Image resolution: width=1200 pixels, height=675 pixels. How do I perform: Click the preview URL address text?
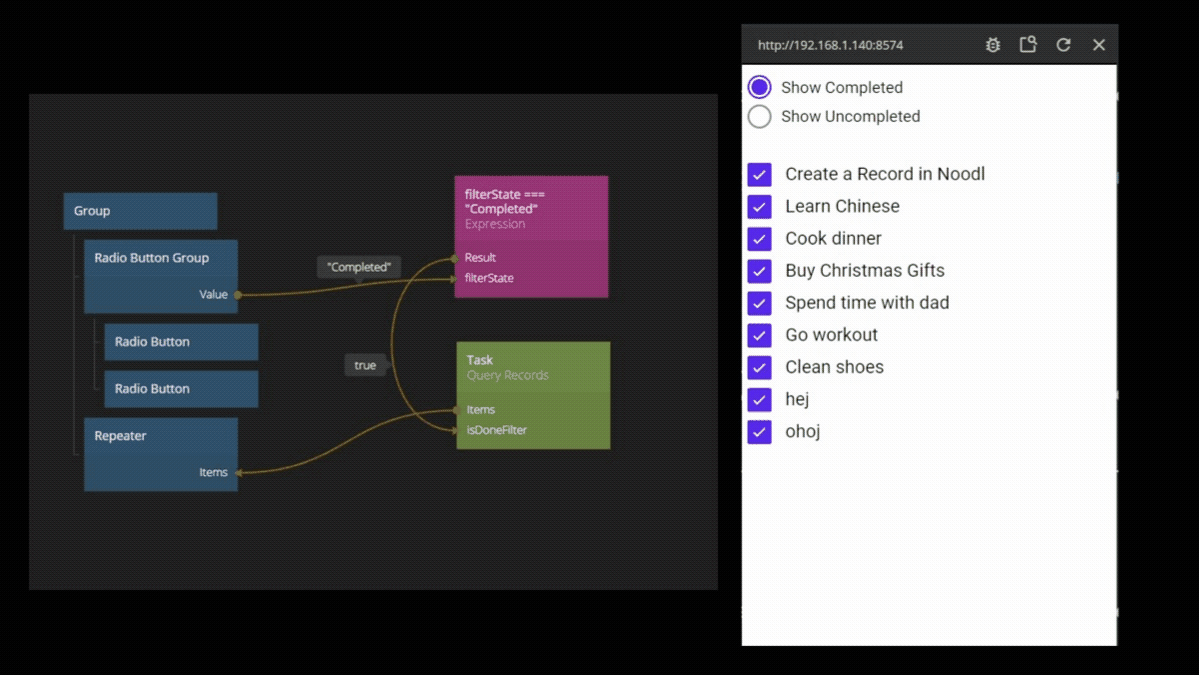coord(830,45)
